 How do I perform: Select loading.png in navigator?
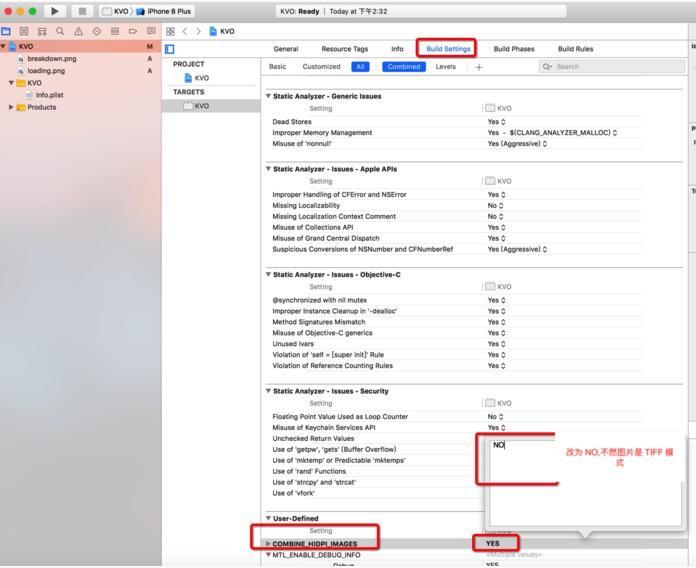pos(46,71)
